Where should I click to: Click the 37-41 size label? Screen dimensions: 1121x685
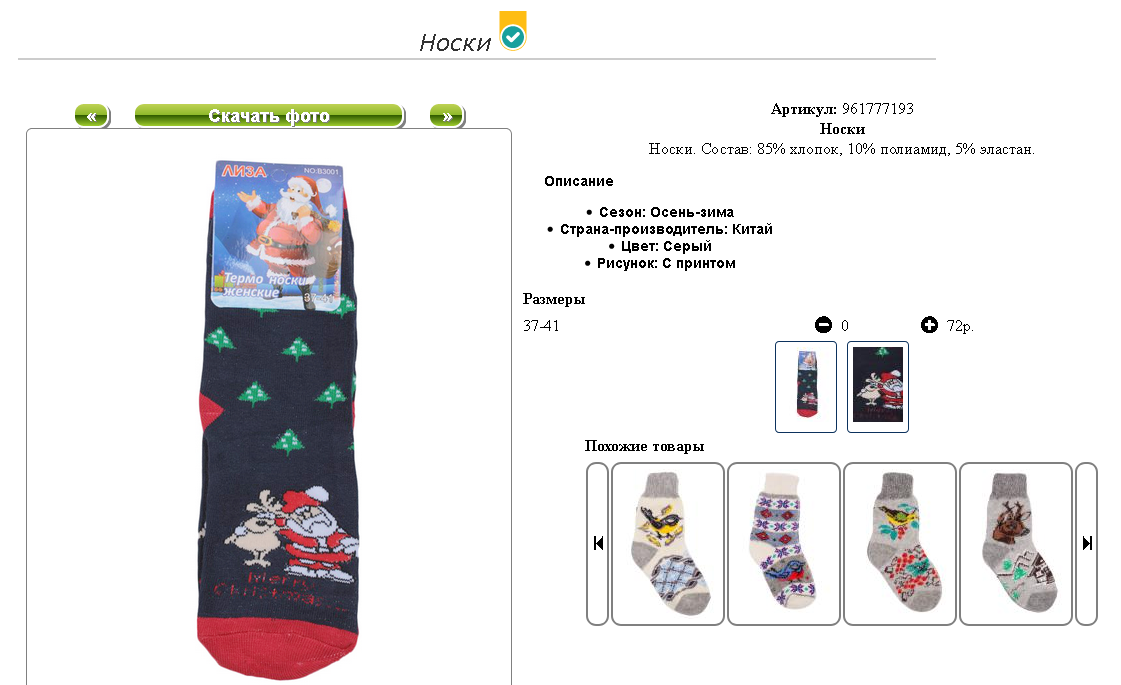[541, 326]
